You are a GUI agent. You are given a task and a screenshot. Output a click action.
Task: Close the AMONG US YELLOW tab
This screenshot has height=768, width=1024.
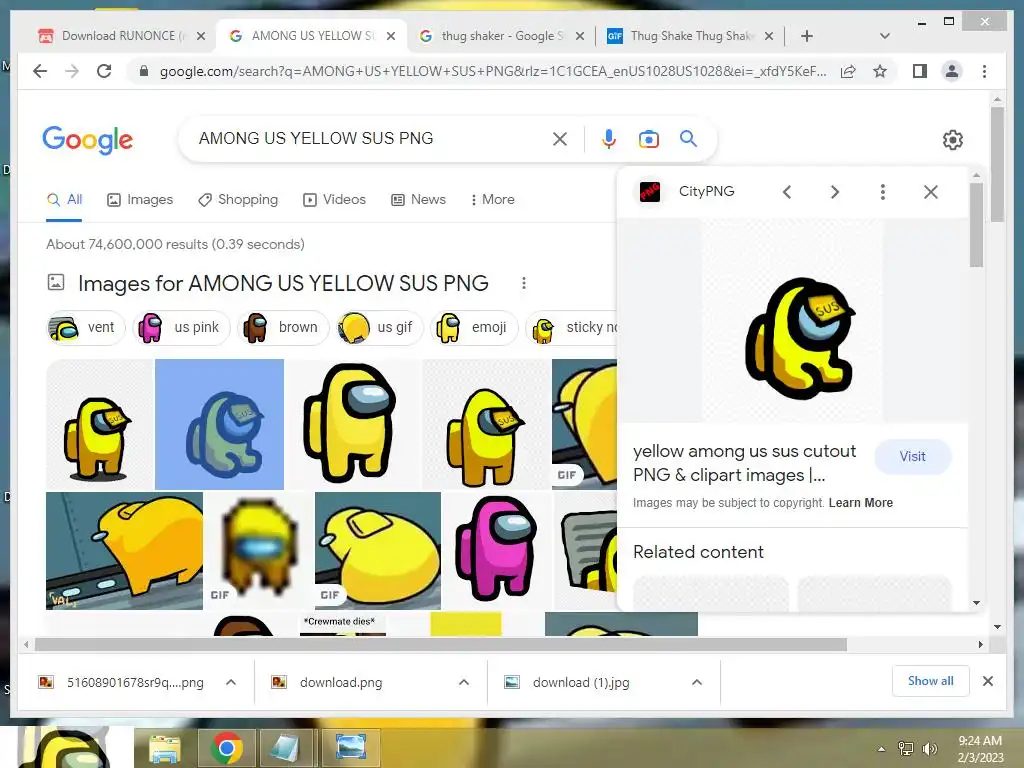[x=391, y=36]
